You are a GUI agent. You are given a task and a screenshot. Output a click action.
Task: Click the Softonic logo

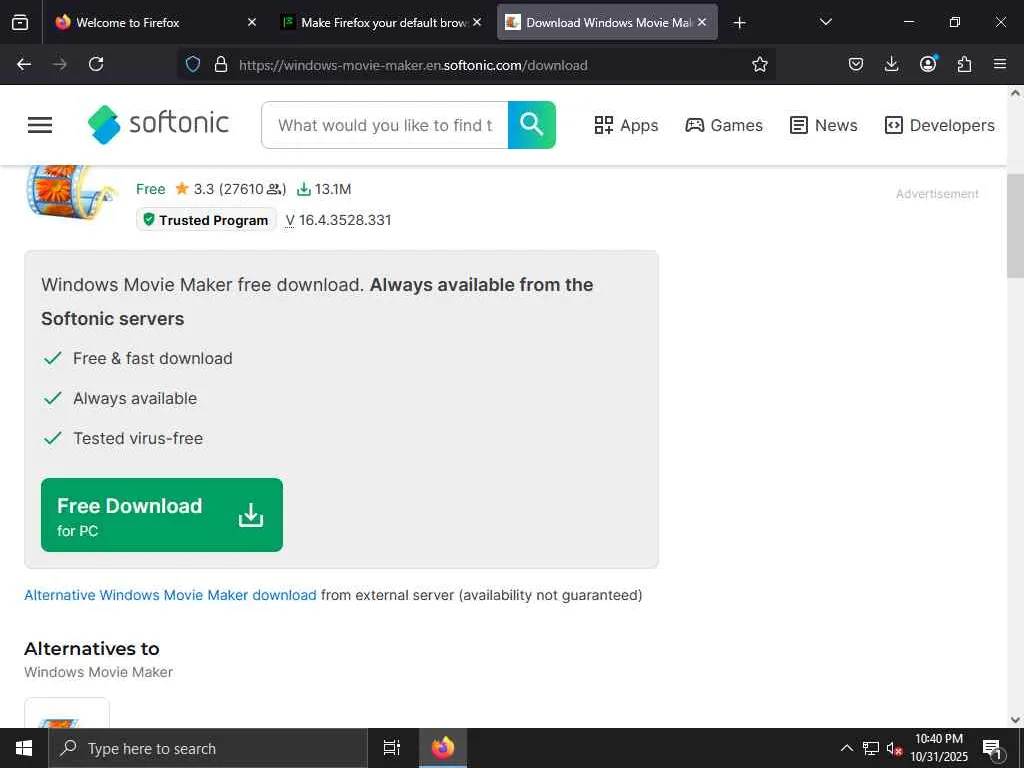point(158,124)
